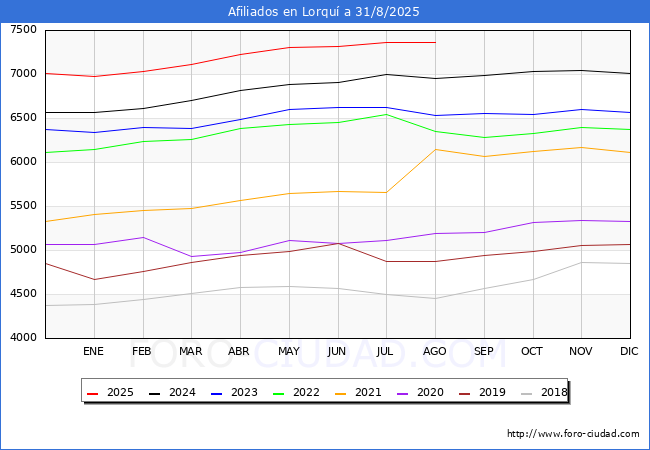The width and height of the screenshot is (650, 450).
Task: Click the AGO month axis label
Action: (434, 351)
